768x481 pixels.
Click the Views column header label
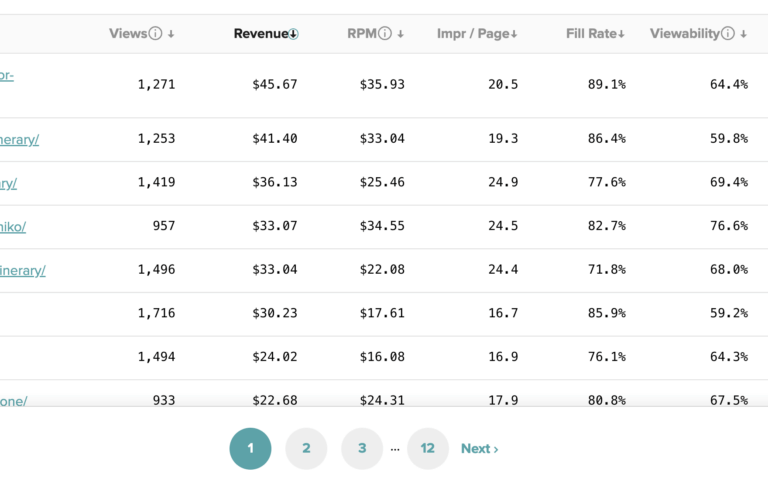point(128,33)
